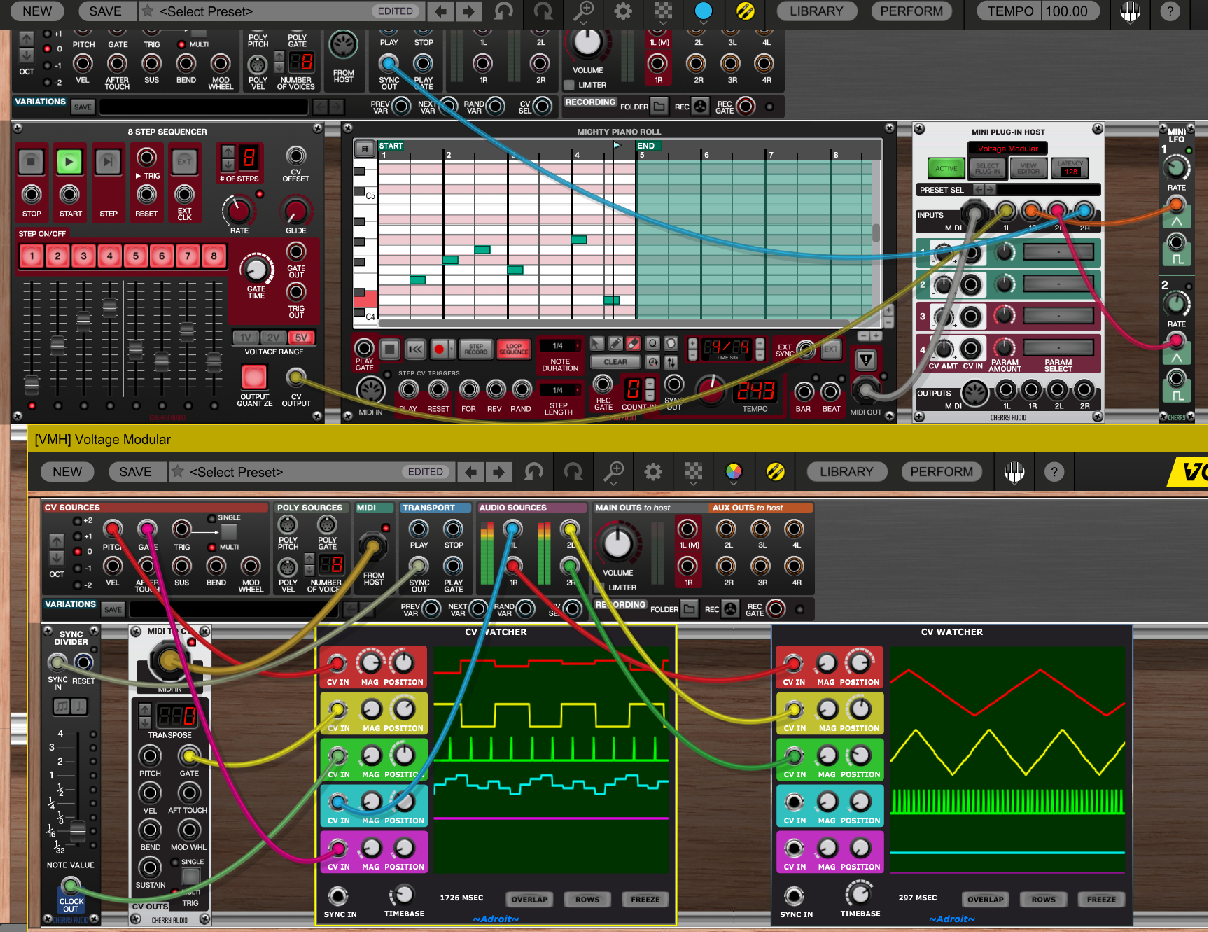Viewport: 1208px width, 932px height.
Task: Open PARAM SELECT dropdown for row 4
Action: tap(1058, 345)
